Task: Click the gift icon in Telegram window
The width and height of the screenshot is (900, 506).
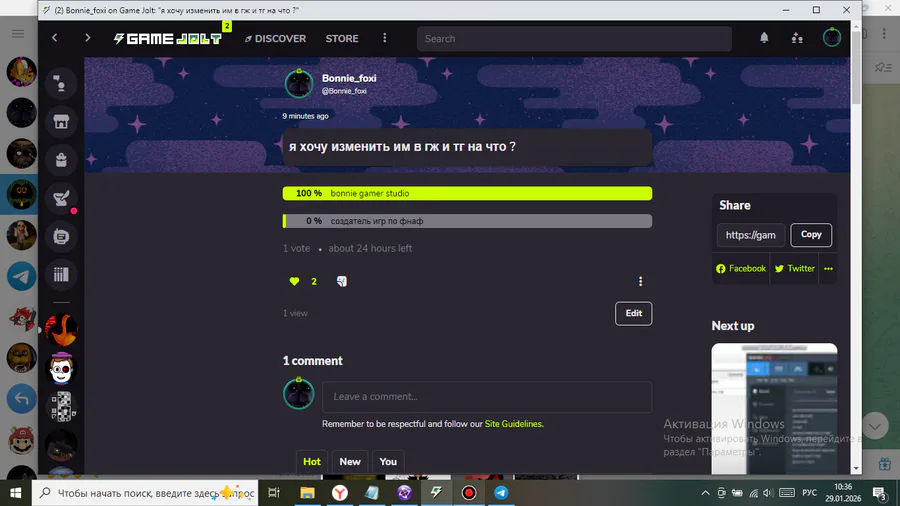Action: pyautogui.click(x=885, y=463)
